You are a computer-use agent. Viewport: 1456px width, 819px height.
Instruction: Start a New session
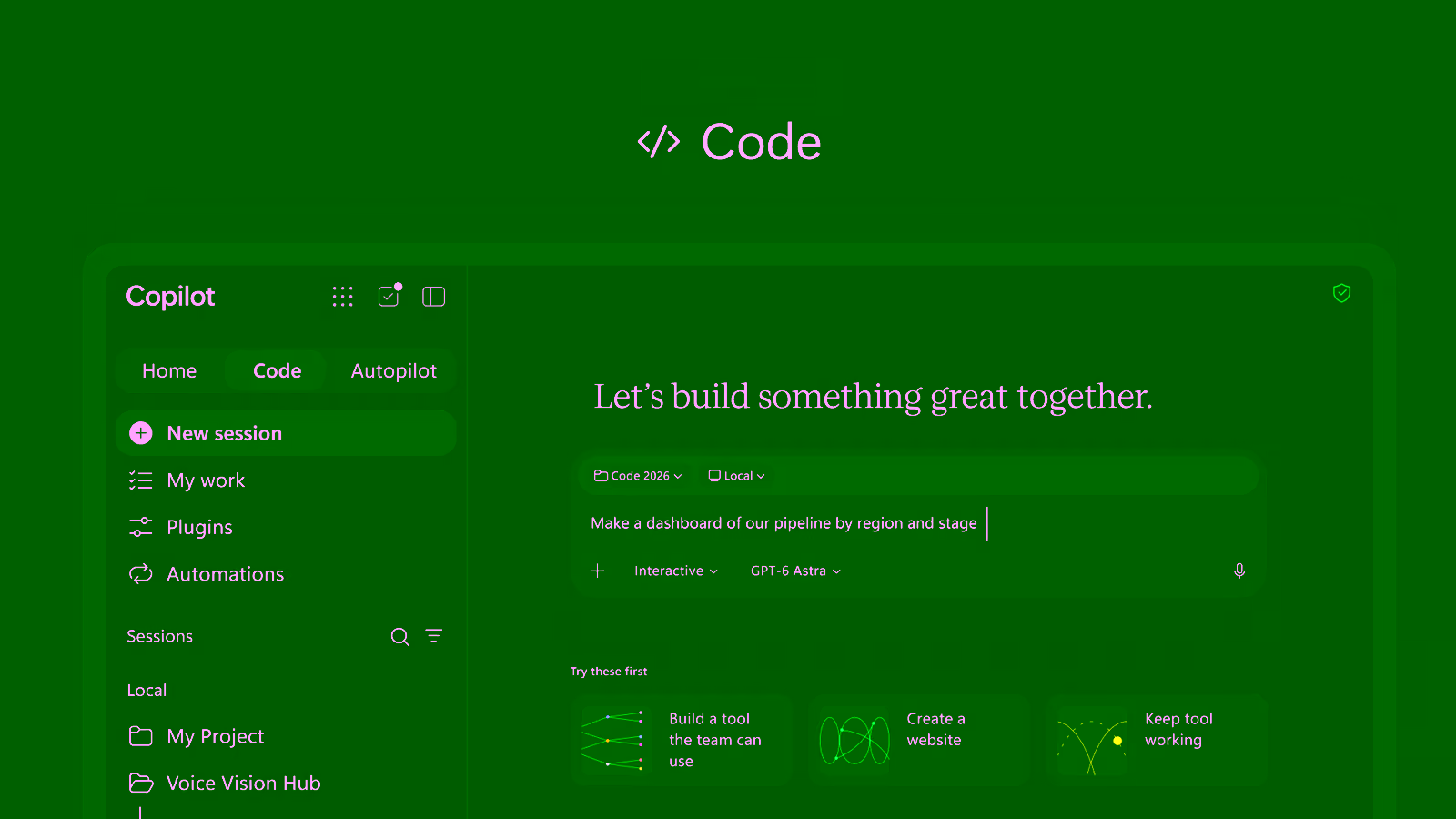(286, 433)
